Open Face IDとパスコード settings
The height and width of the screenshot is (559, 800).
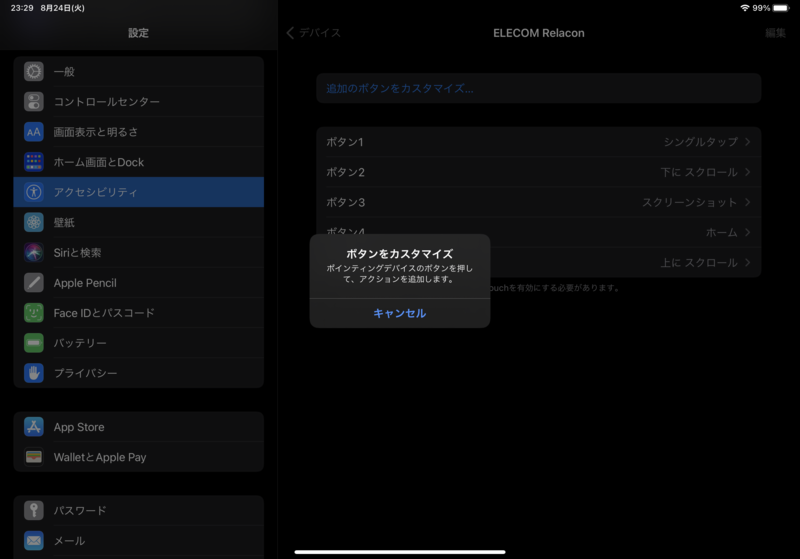[139, 313]
